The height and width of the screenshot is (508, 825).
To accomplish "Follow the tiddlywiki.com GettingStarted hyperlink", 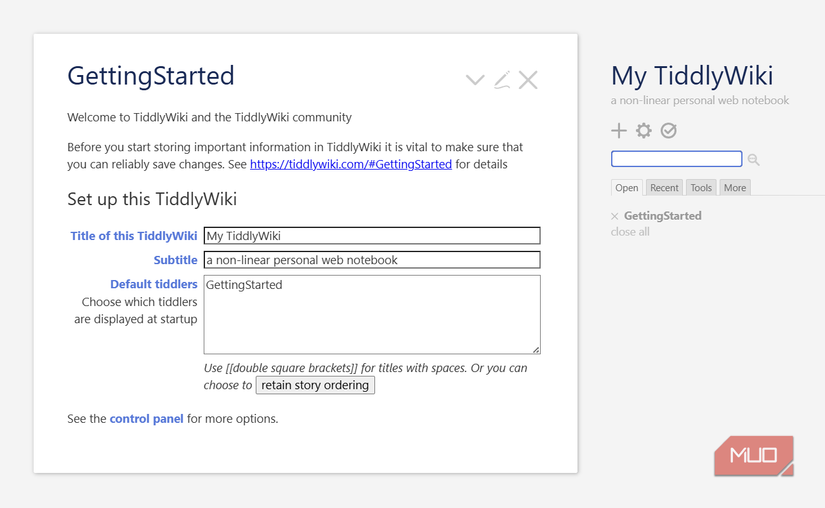I will 351,164.
